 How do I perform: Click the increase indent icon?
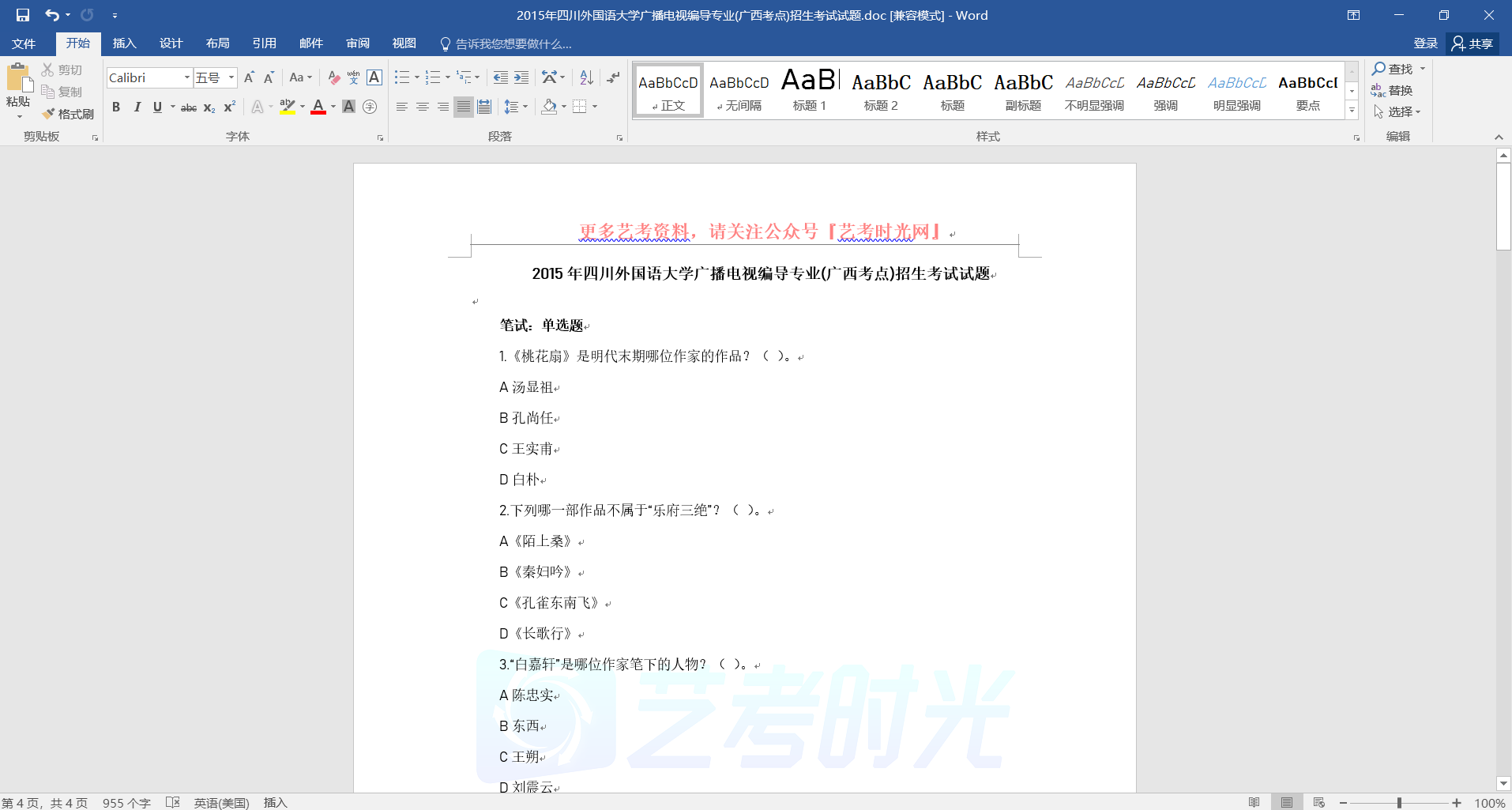521,77
